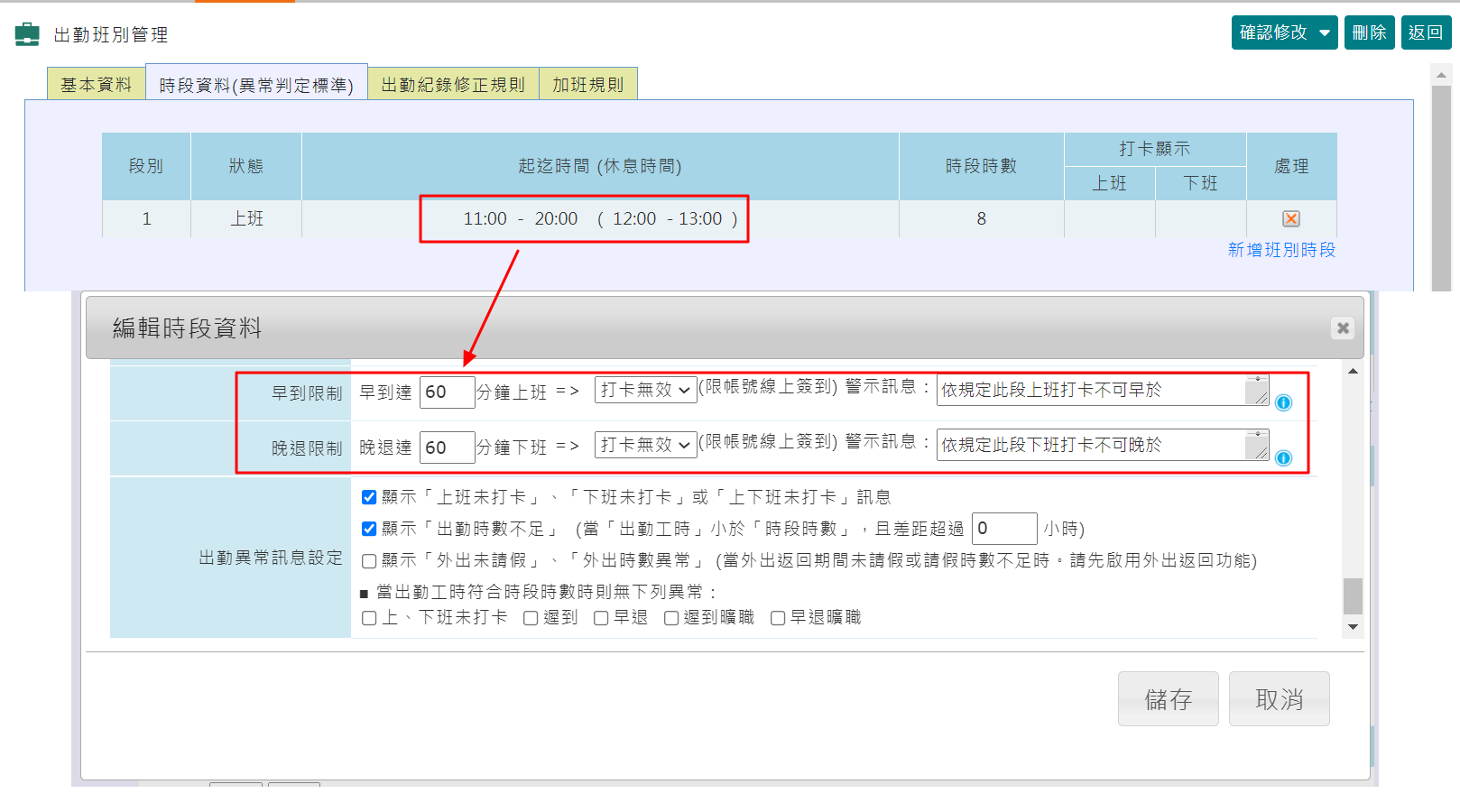Open the 出勤紀錄修正規則 tab
The width and height of the screenshot is (1460, 812).
click(453, 83)
